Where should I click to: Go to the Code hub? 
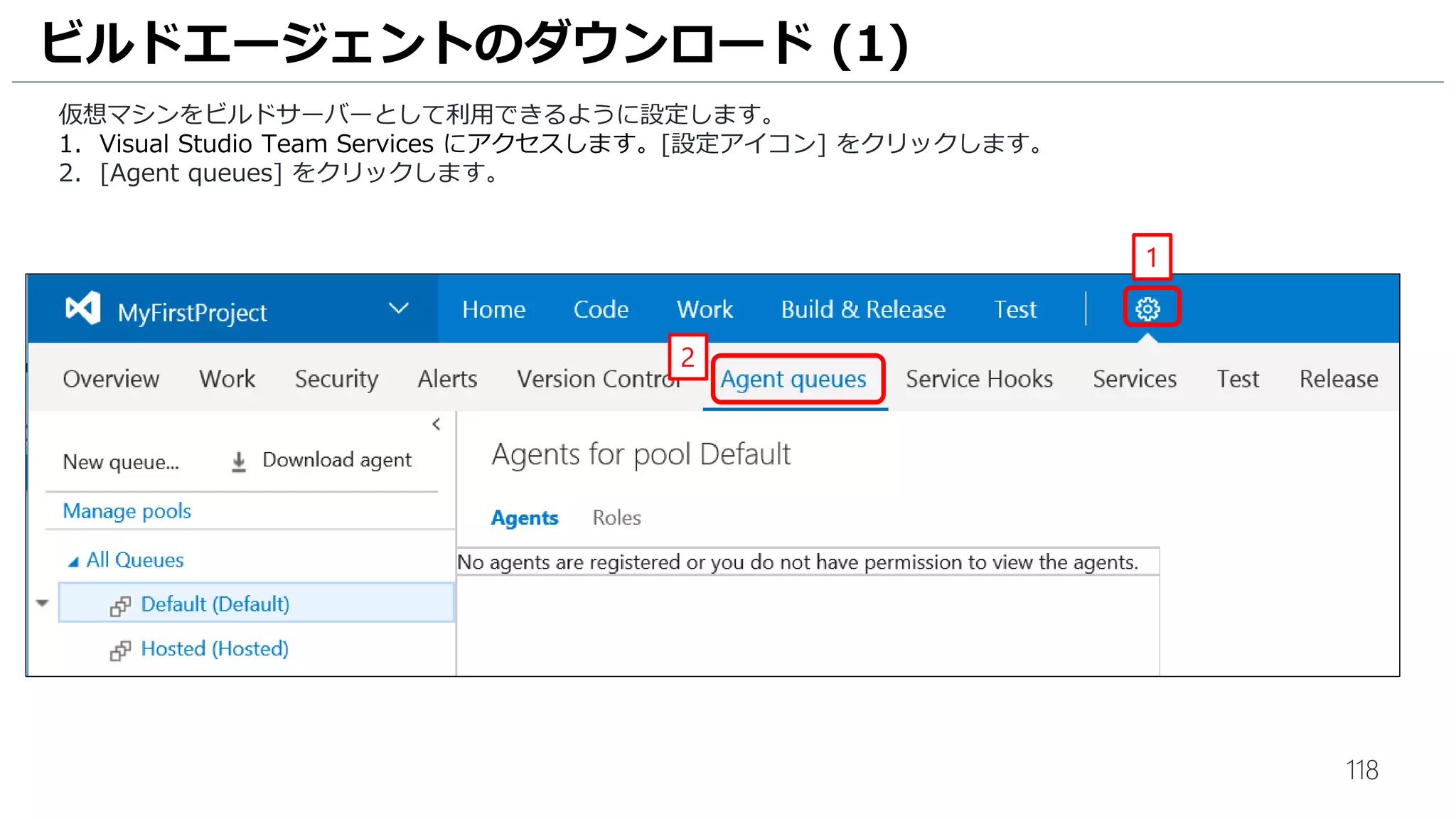(x=601, y=309)
